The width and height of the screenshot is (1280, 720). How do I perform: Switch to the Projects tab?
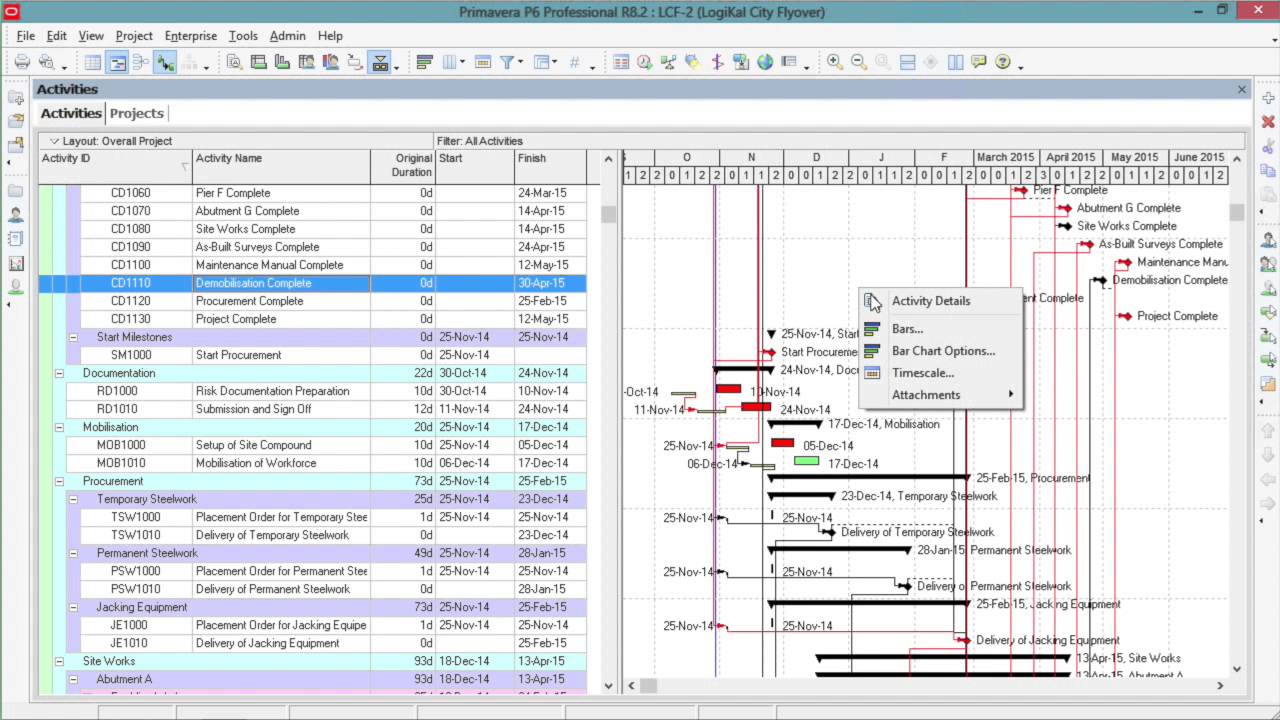(x=137, y=113)
